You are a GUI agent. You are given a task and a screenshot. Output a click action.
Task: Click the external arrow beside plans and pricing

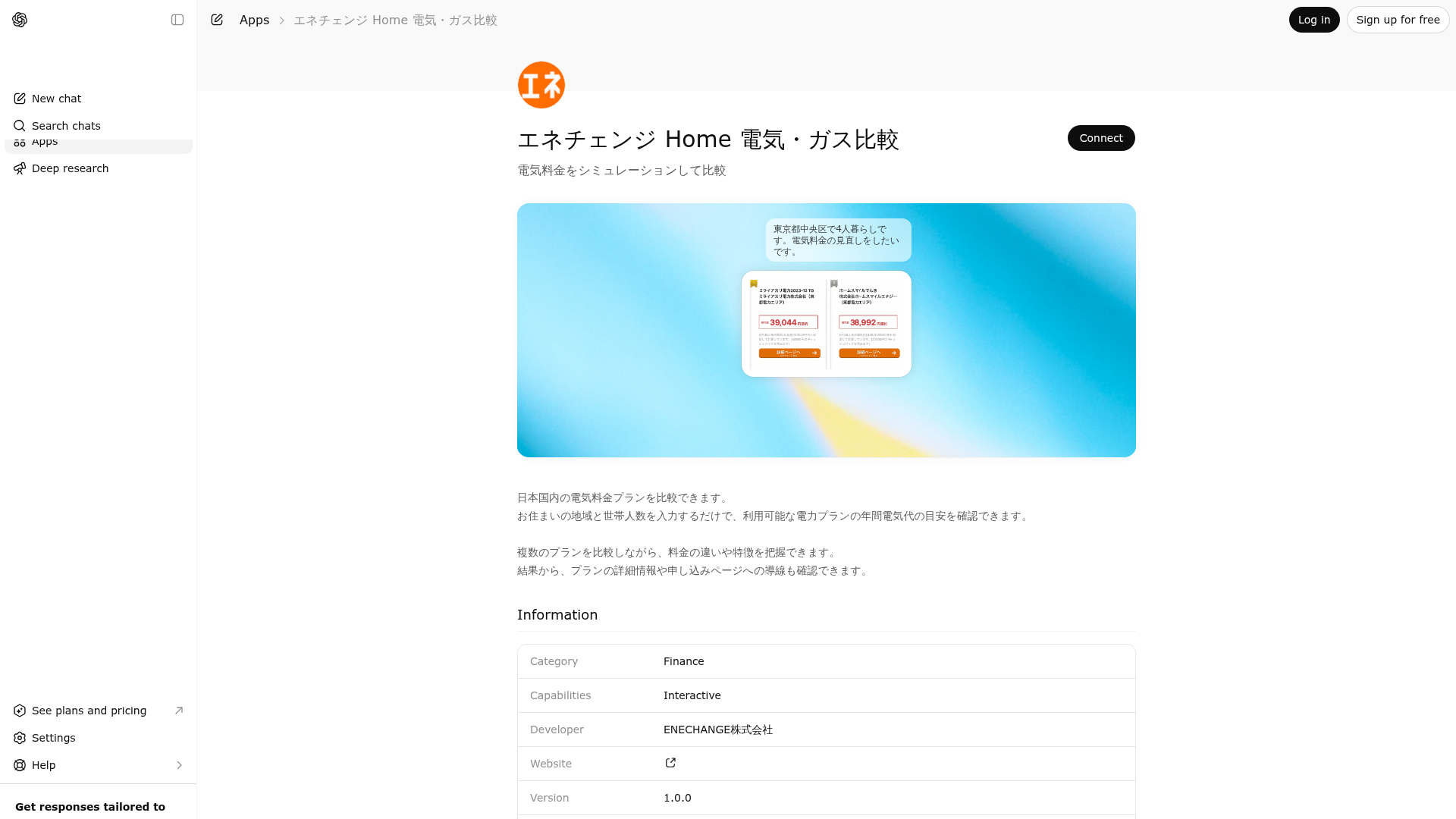(179, 711)
